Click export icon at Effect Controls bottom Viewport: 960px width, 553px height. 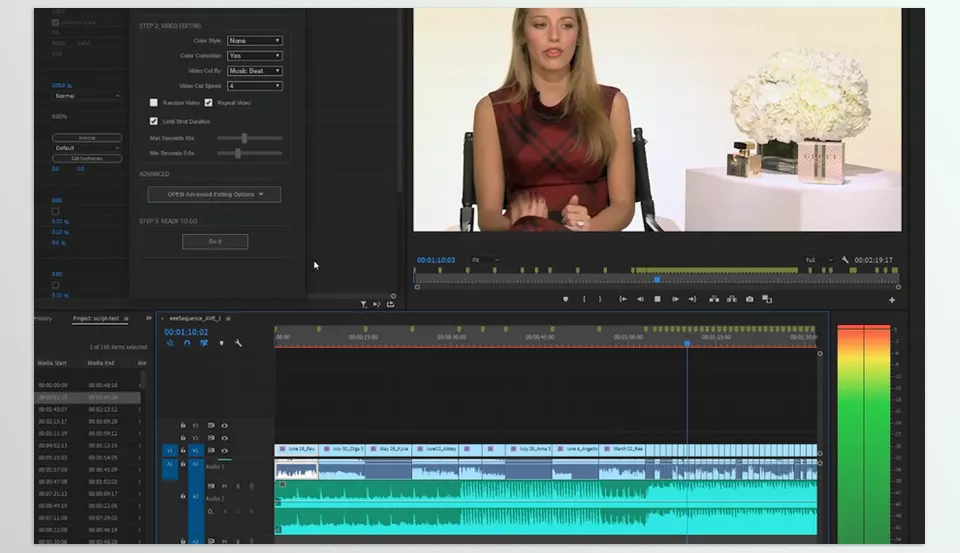391,304
